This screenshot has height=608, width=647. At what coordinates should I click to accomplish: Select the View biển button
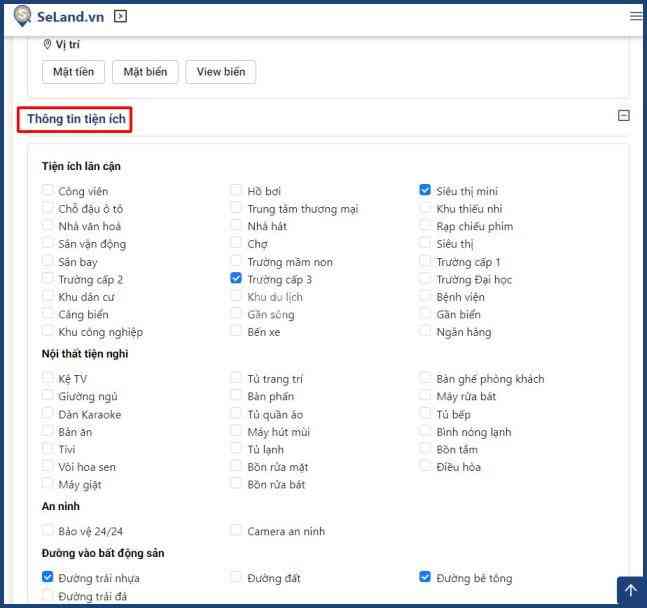[x=220, y=72]
